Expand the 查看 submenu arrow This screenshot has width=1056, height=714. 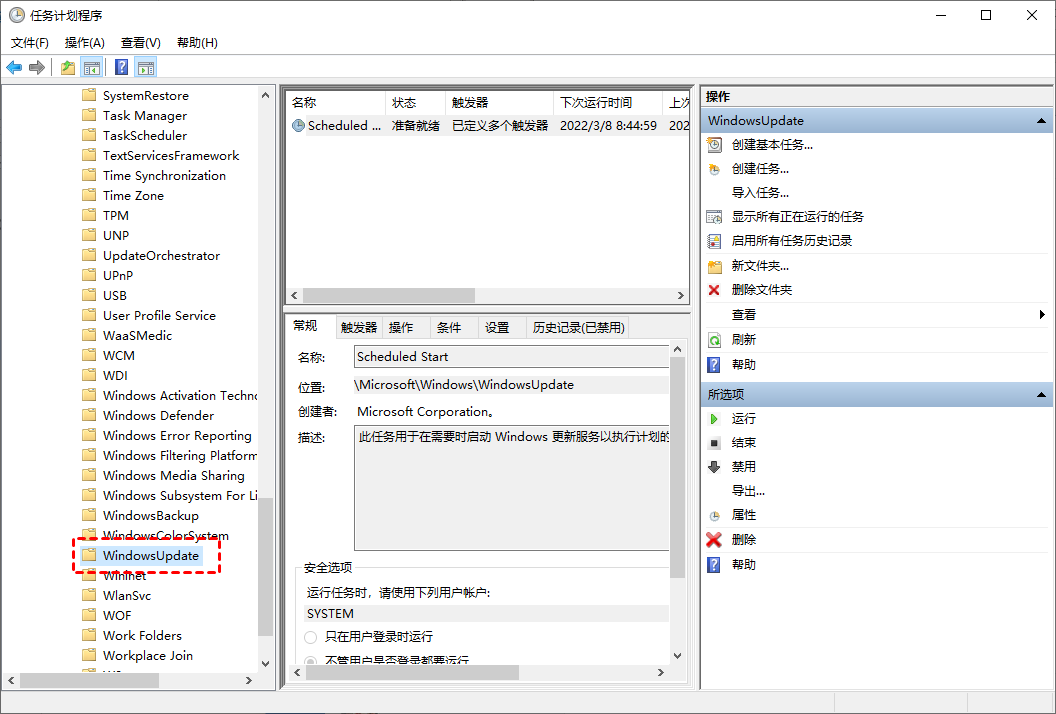click(x=1042, y=314)
